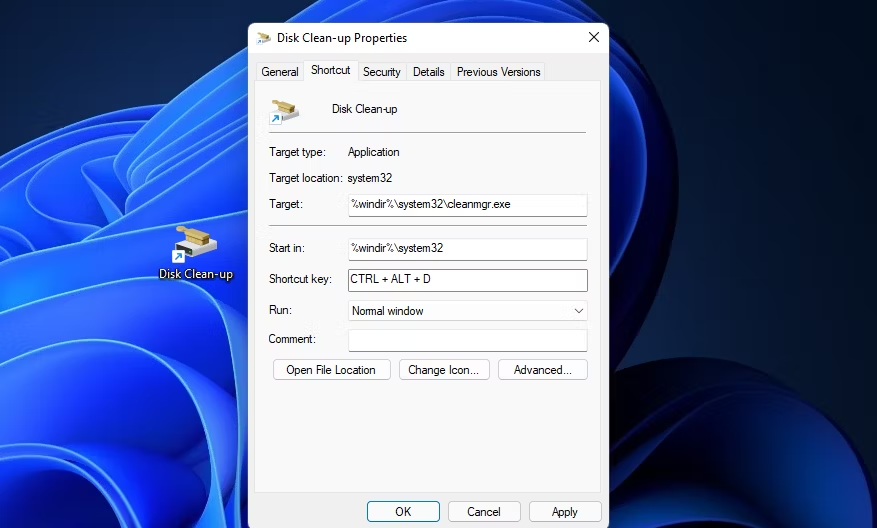Screen dimensions: 877x528
Task: Click the Comment input field
Action: [x=468, y=340]
